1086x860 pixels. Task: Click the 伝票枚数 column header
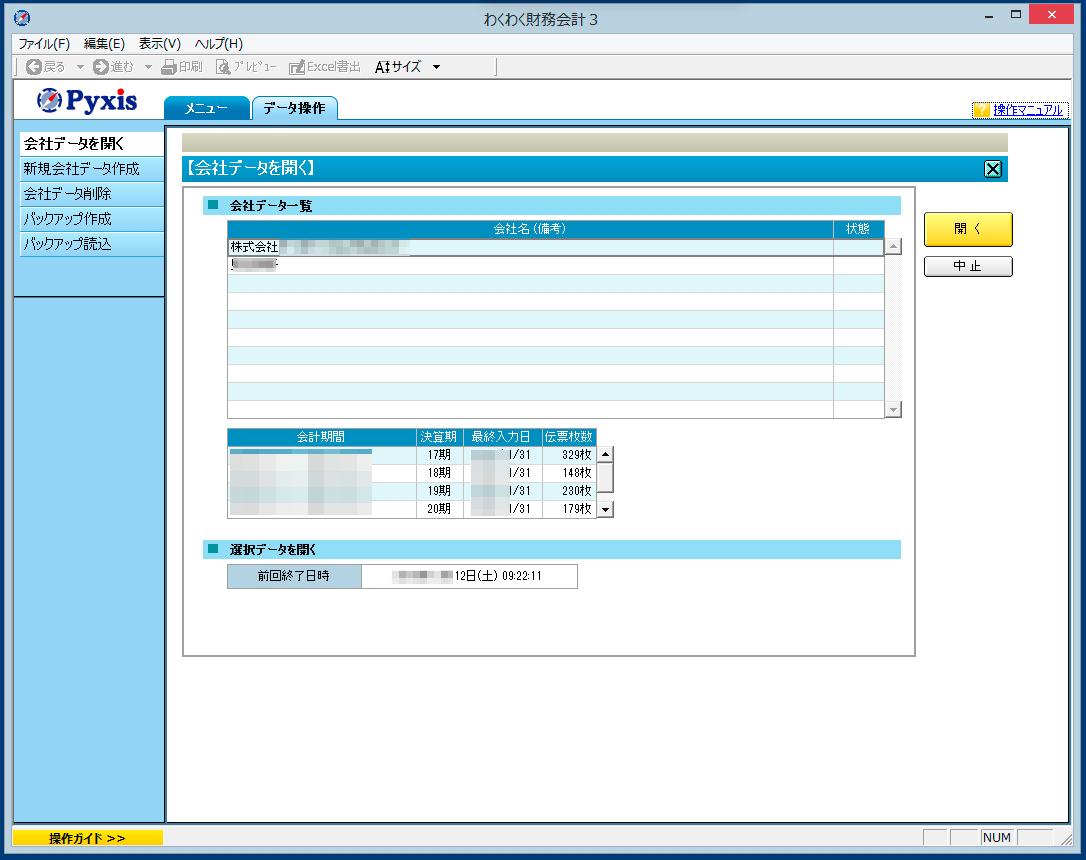tap(569, 437)
